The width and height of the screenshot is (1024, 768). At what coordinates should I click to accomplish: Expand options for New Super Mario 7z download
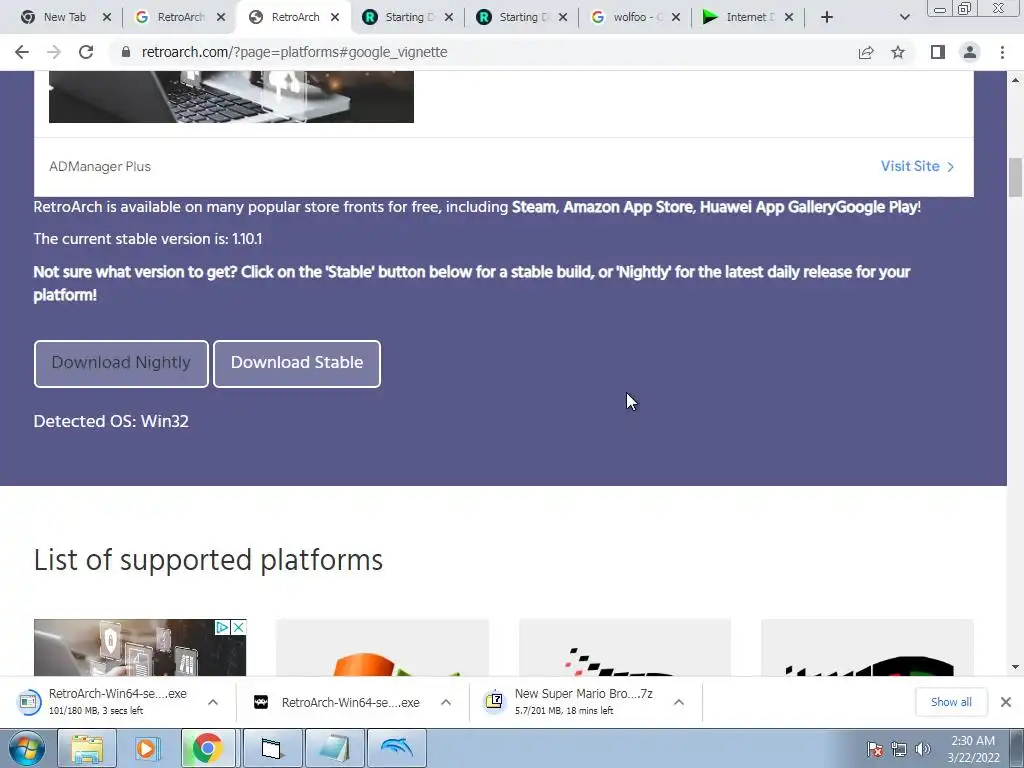coord(679,702)
